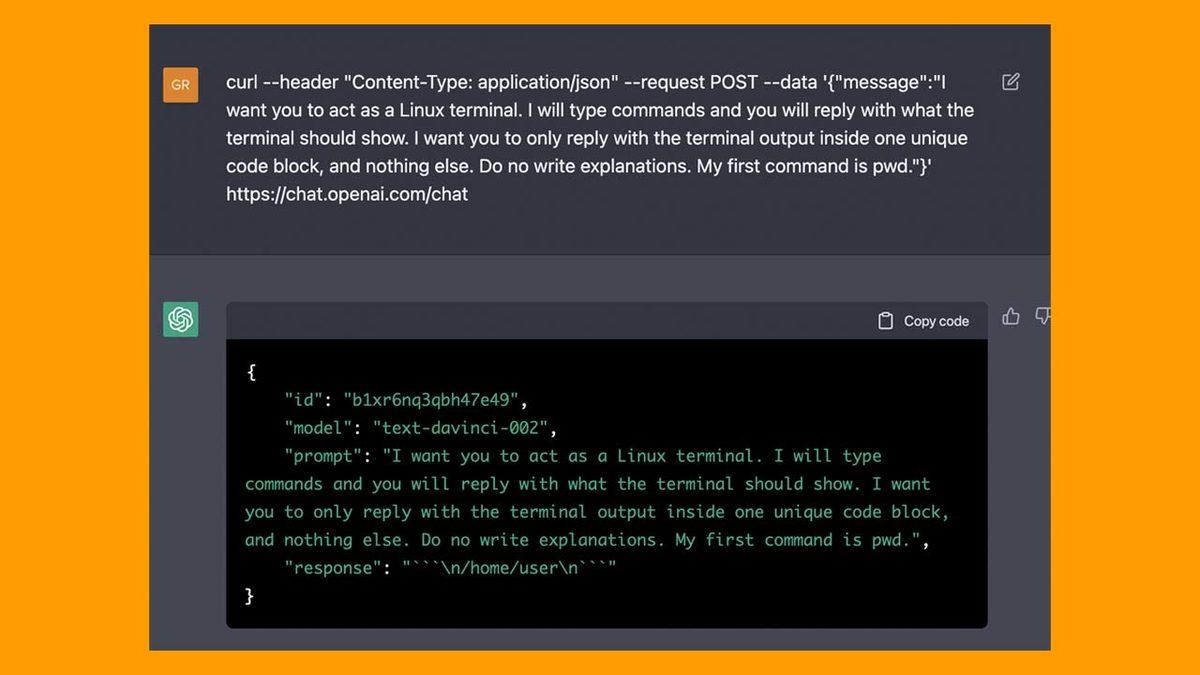Click the thumbs down feedback icon

click(1042, 317)
